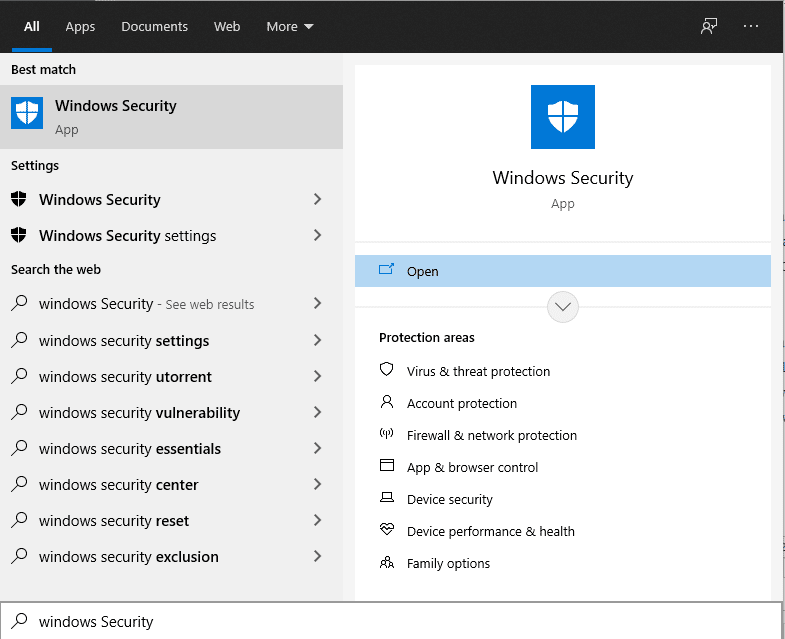The height and width of the screenshot is (639, 785).
Task: Click the Virus & threat protection shield icon
Action: [386, 369]
